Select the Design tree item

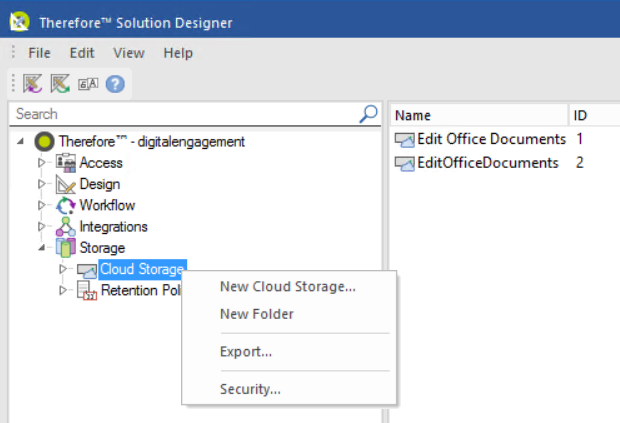pyautogui.click(x=100, y=184)
